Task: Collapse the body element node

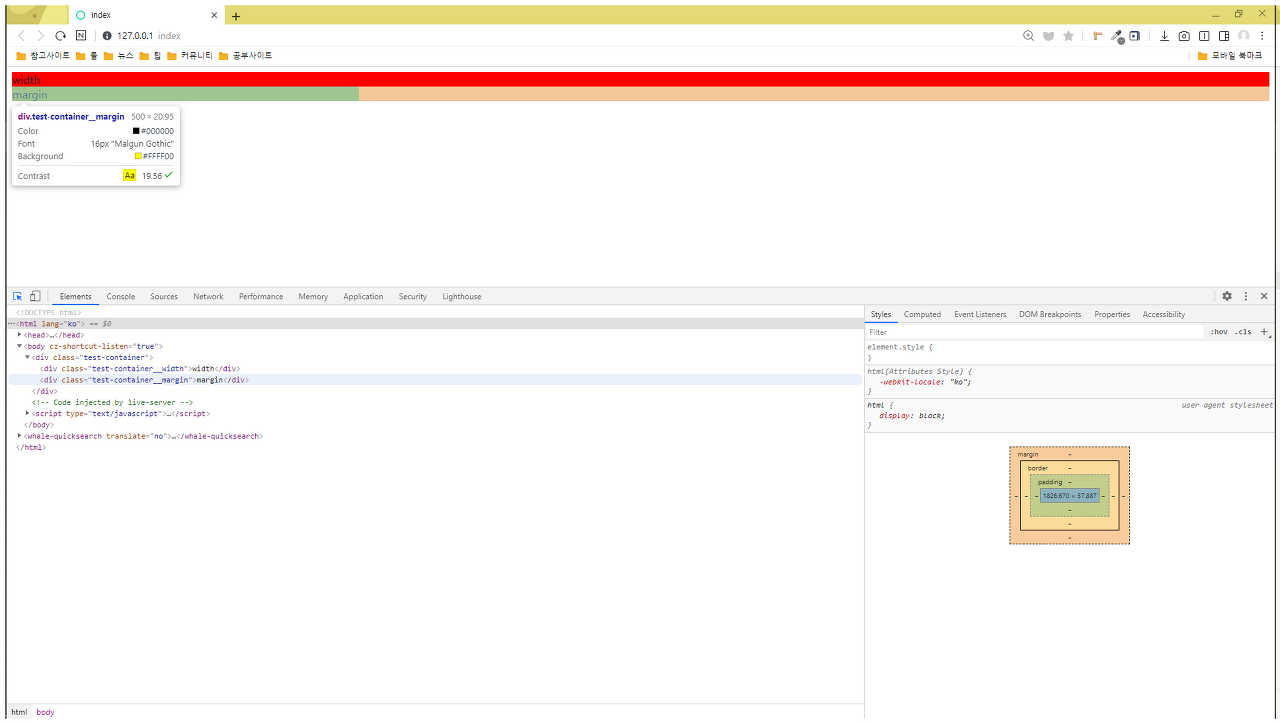Action: pos(20,346)
